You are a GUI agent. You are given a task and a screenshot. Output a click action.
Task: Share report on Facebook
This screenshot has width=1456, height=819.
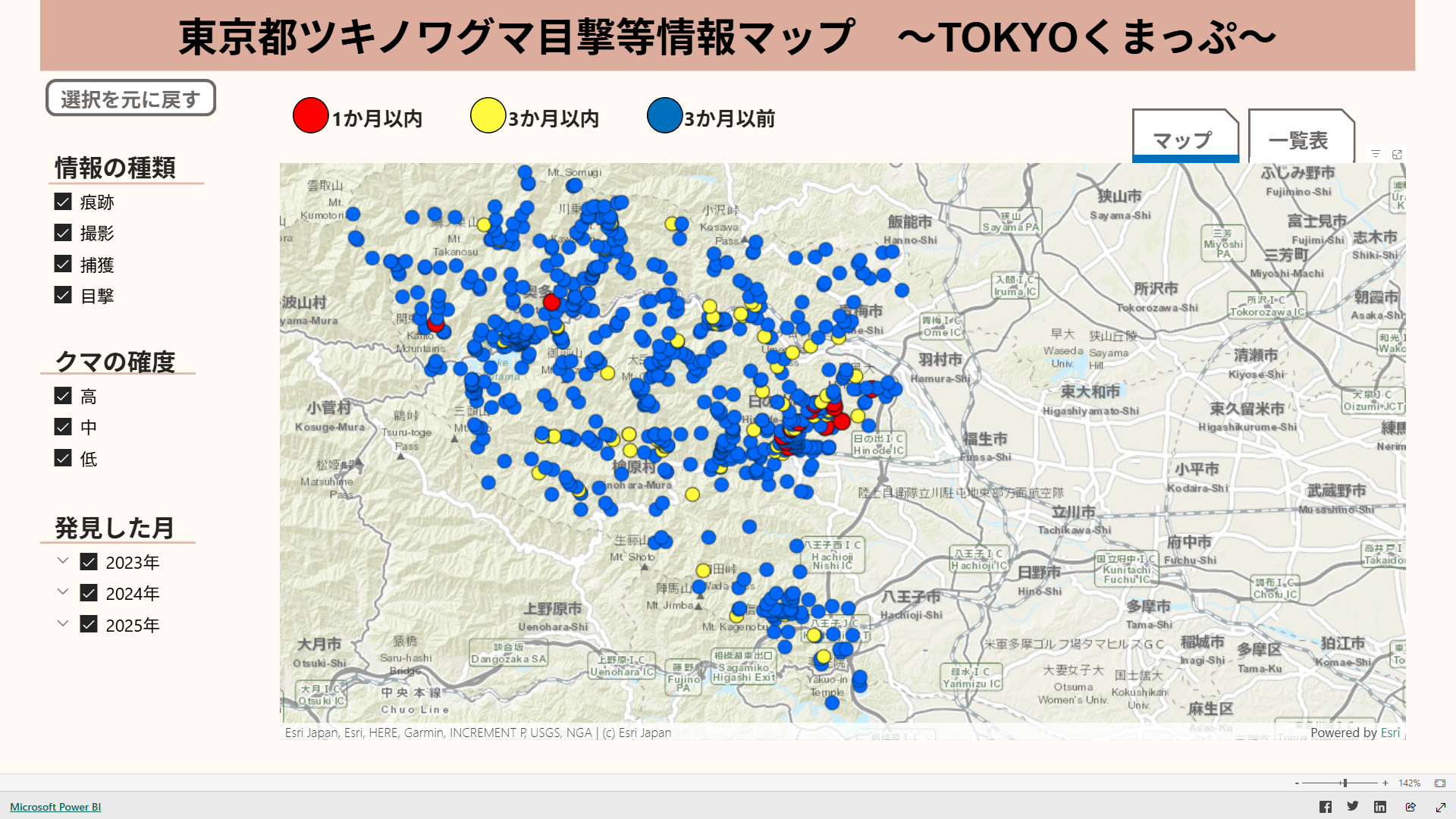click(1326, 807)
